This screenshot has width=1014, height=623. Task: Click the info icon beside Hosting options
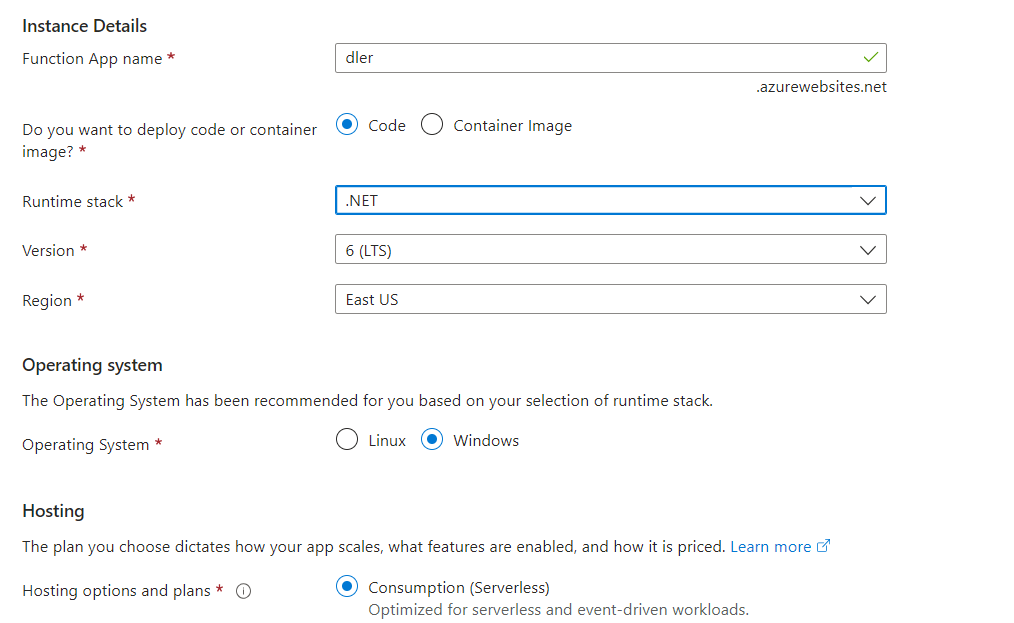pos(243,591)
